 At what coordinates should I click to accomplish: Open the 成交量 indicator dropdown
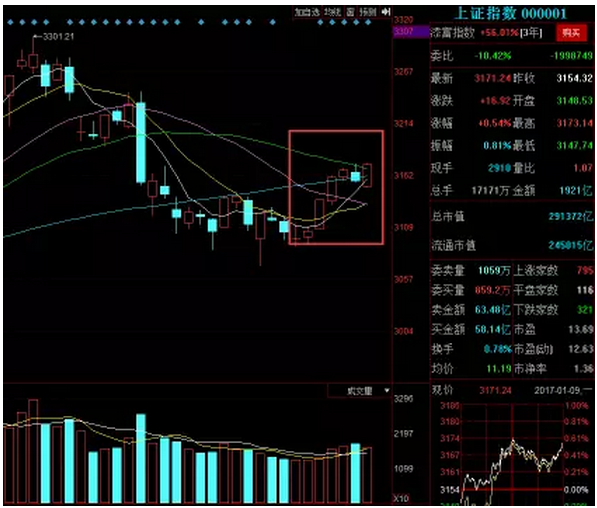tap(359, 391)
